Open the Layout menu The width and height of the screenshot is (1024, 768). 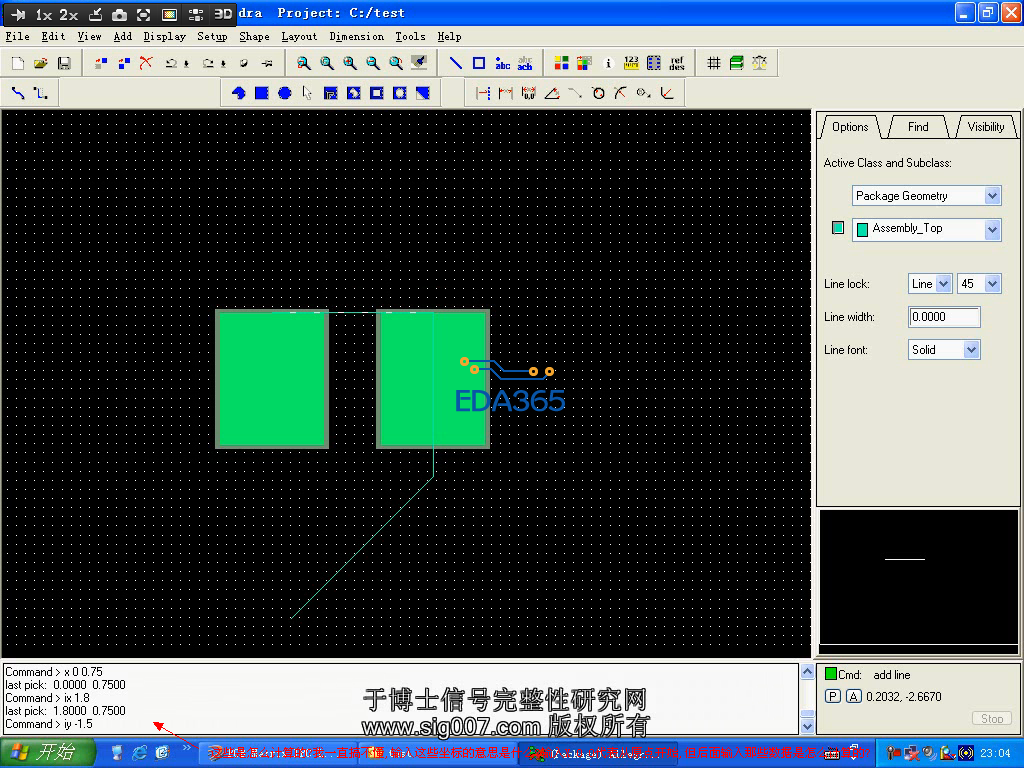point(299,37)
